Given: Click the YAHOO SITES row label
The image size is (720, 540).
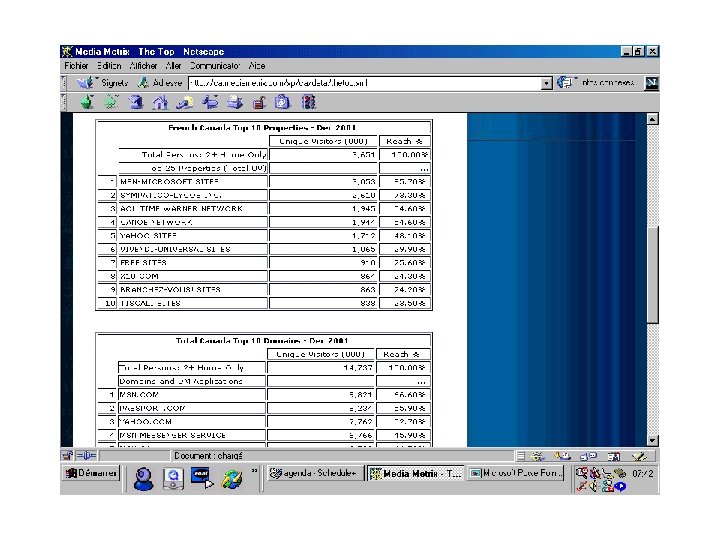Looking at the screenshot, I should pos(148,236).
